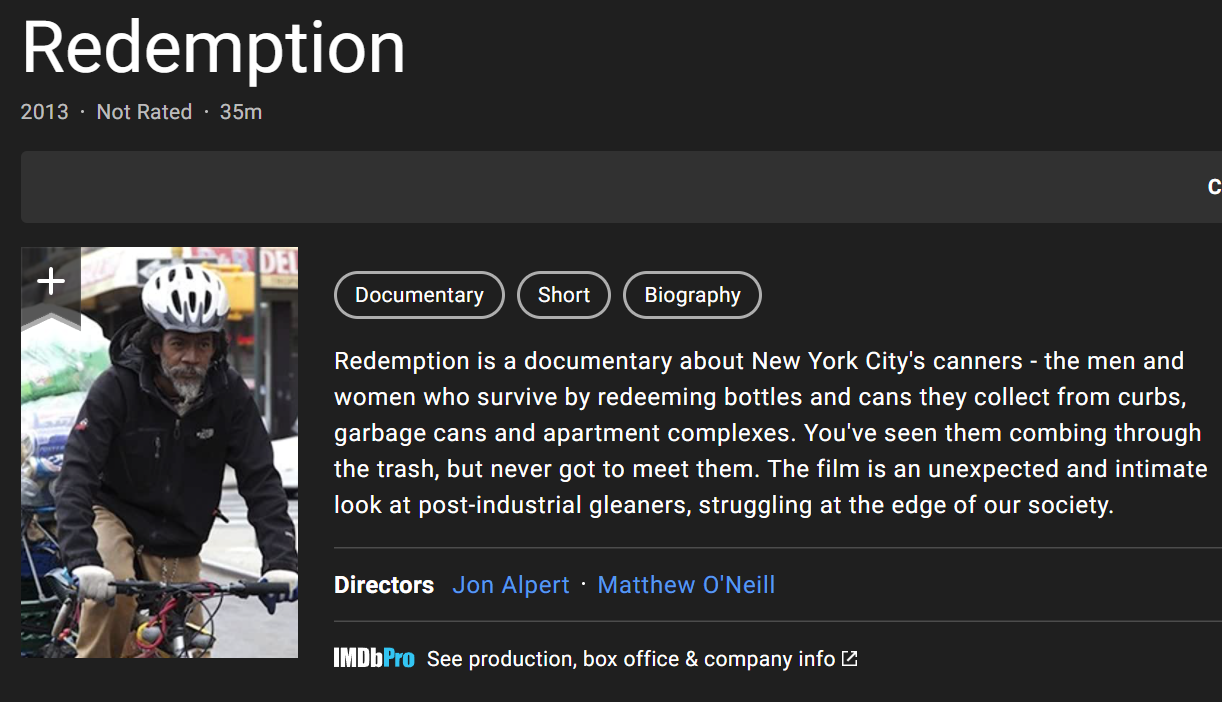Click the large Redemption title heading
Viewport: 1222px width, 702px height.
pyautogui.click(x=213, y=48)
